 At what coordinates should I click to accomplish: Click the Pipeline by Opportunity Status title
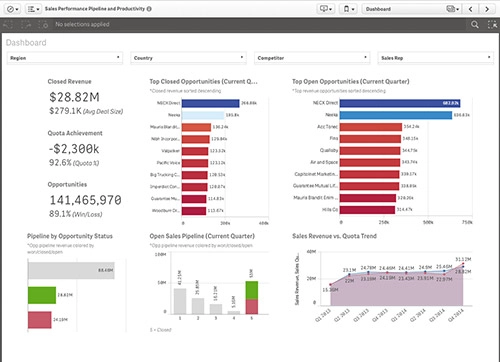coord(70,236)
